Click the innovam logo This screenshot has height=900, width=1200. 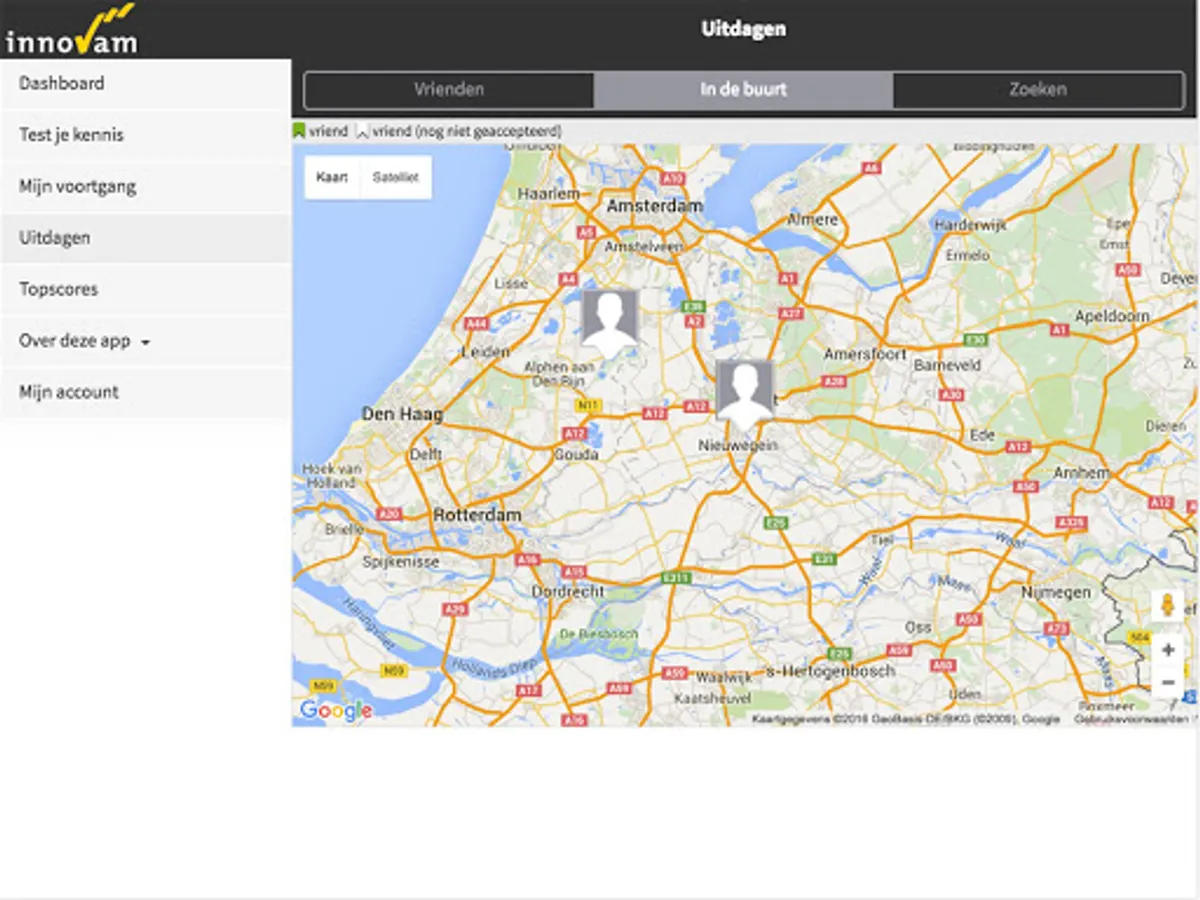tap(71, 29)
